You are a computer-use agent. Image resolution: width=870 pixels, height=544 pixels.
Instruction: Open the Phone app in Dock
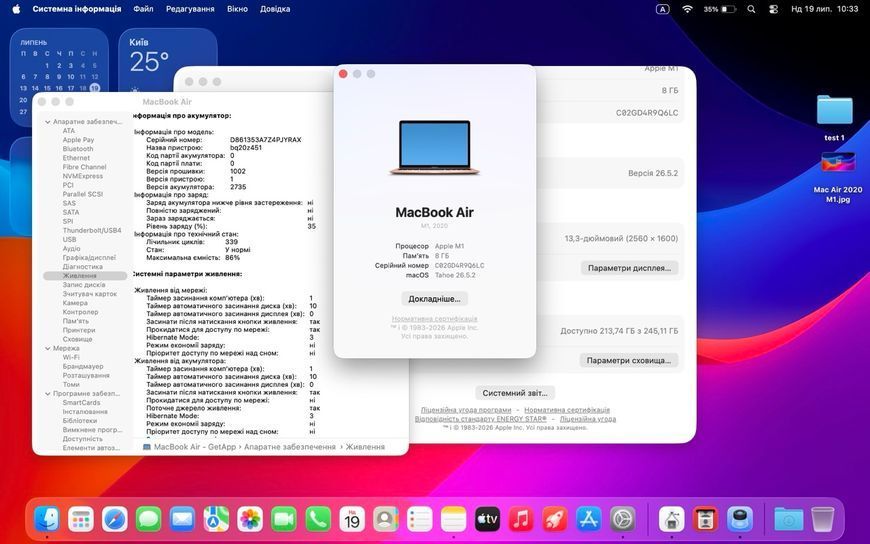coord(318,520)
